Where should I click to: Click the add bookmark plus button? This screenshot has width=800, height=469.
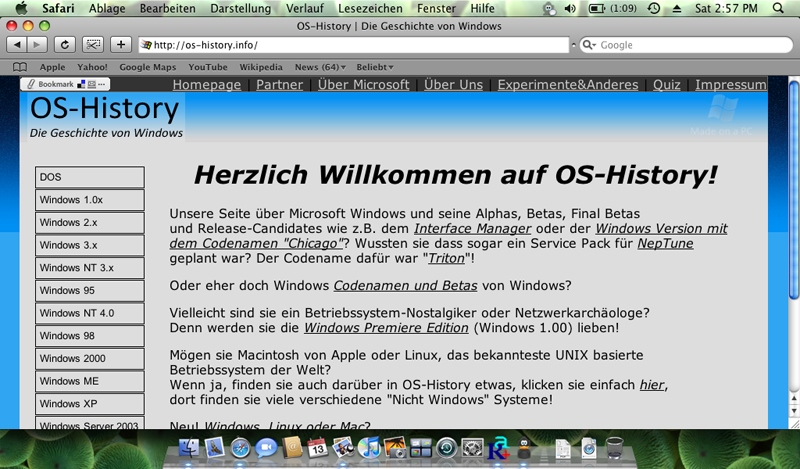[x=120, y=45]
